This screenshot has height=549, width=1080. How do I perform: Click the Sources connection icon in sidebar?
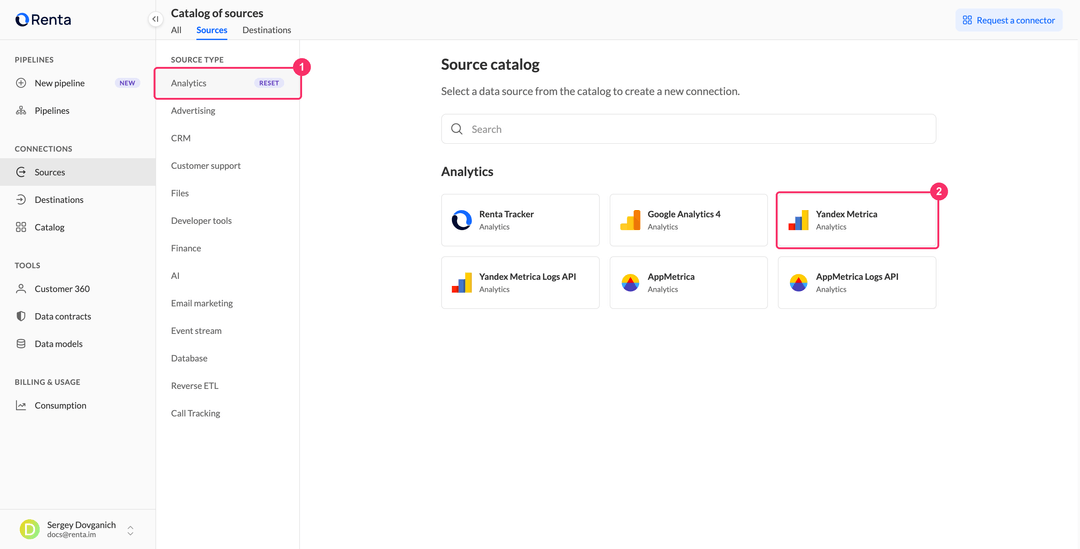point(21,172)
